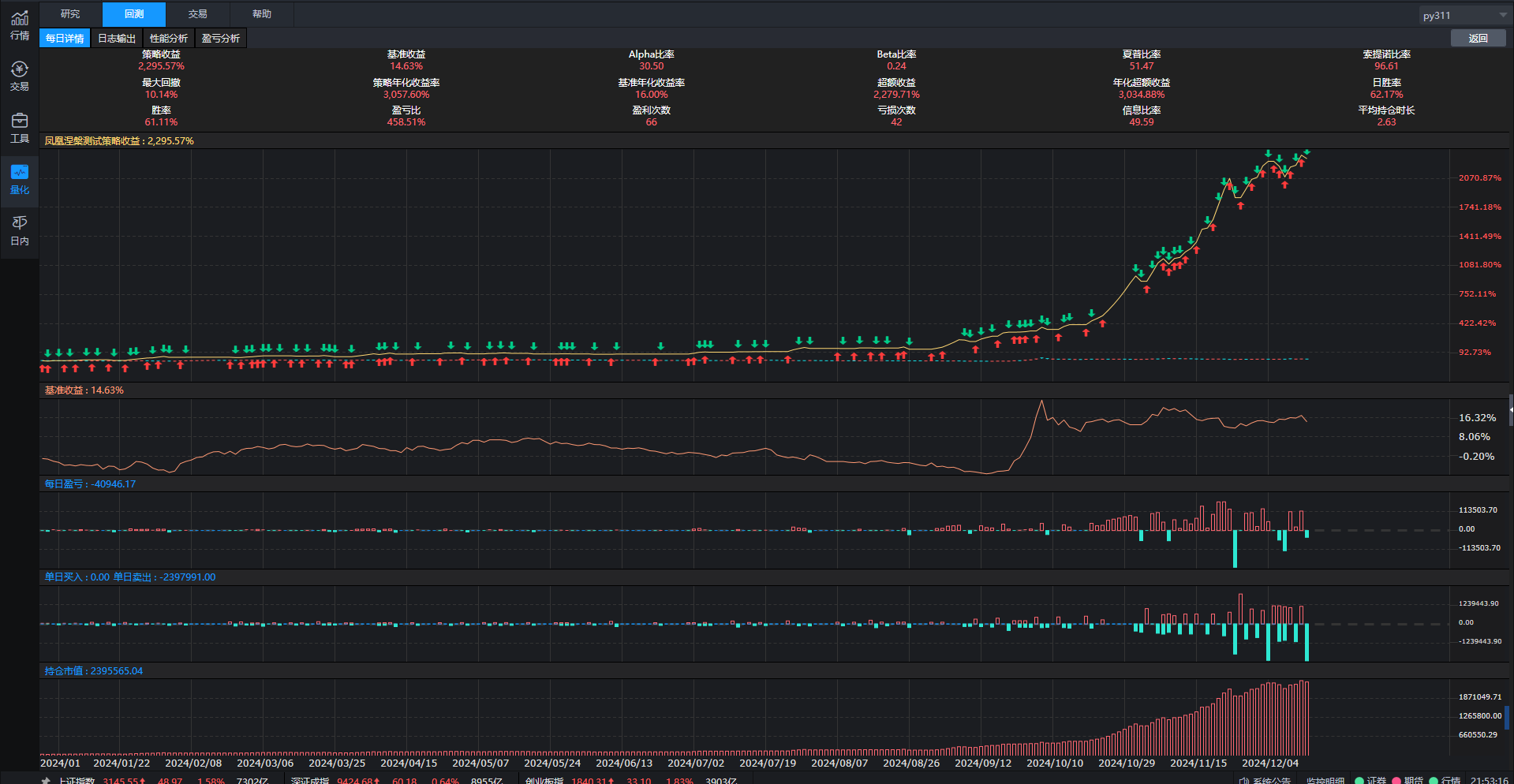Open the 交易 trading icon in sidebar
The height and width of the screenshot is (784, 1514).
pyautogui.click(x=20, y=77)
